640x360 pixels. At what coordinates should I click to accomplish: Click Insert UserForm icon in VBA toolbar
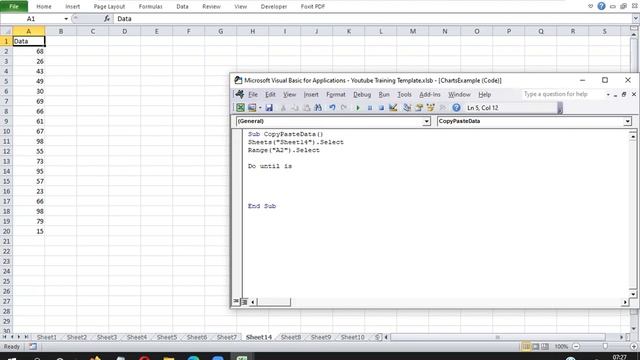[252, 108]
